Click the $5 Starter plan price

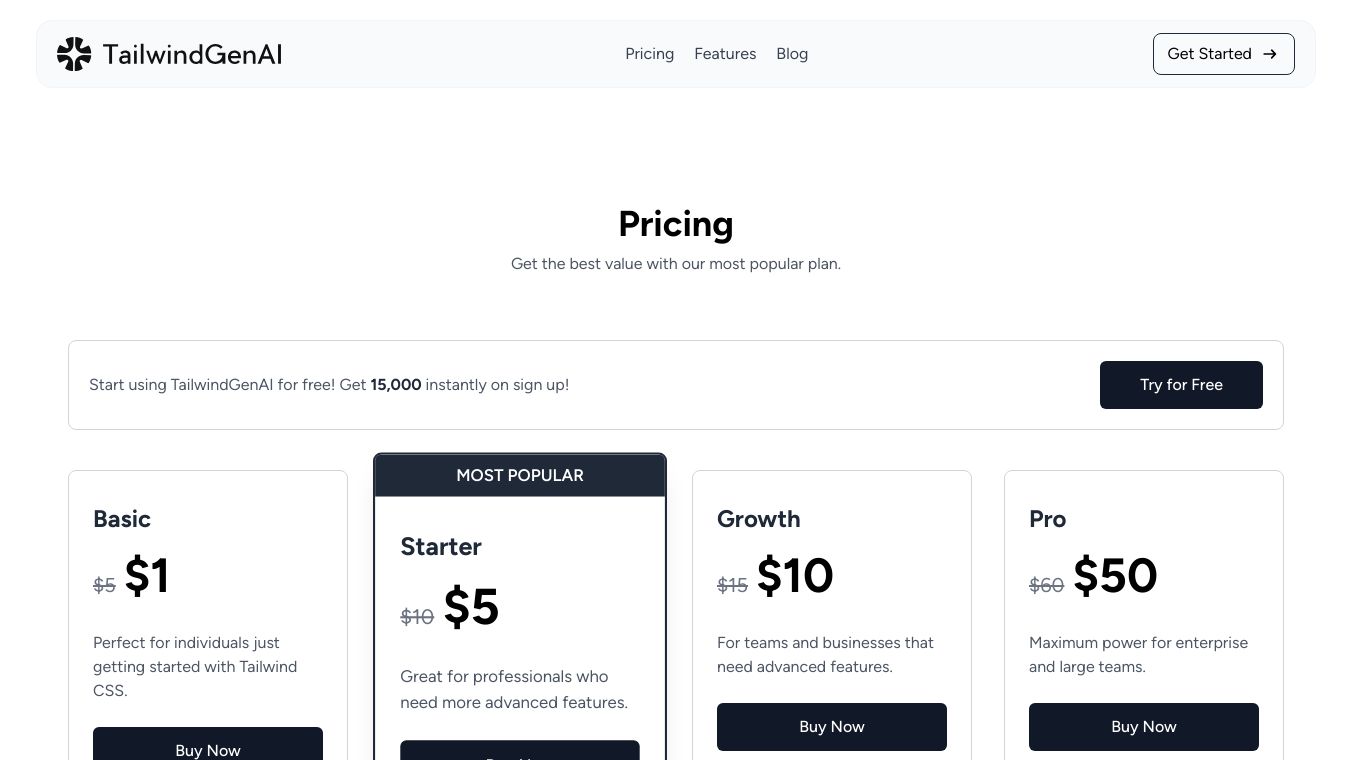tap(471, 607)
